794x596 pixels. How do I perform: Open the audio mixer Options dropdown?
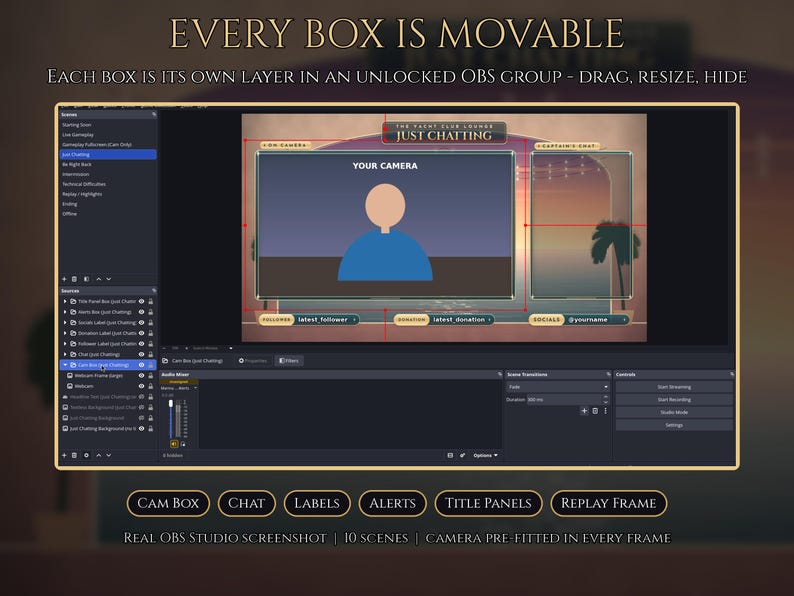(x=485, y=455)
